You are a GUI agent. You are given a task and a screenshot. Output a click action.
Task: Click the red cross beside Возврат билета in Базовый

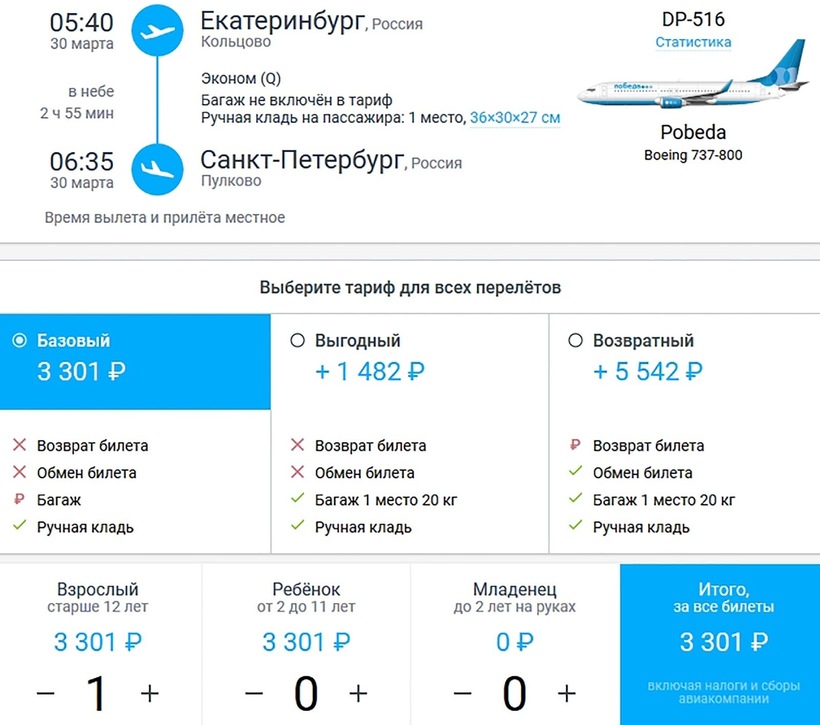pos(19,446)
